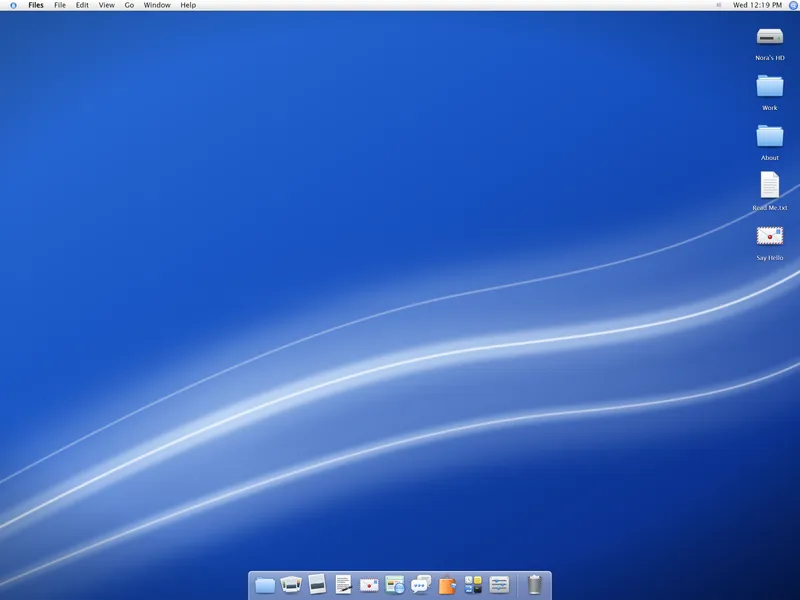
Task: Open the View menu
Action: (106, 5)
